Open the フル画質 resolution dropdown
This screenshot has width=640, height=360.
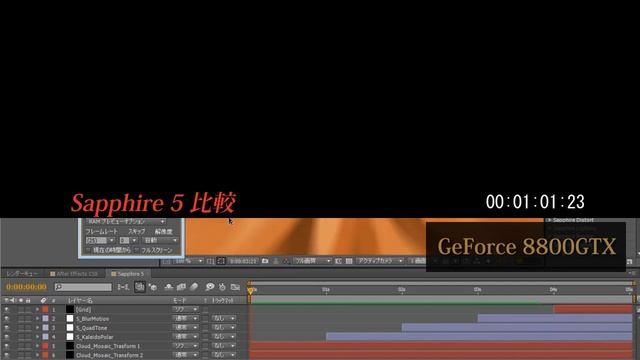[313, 261]
